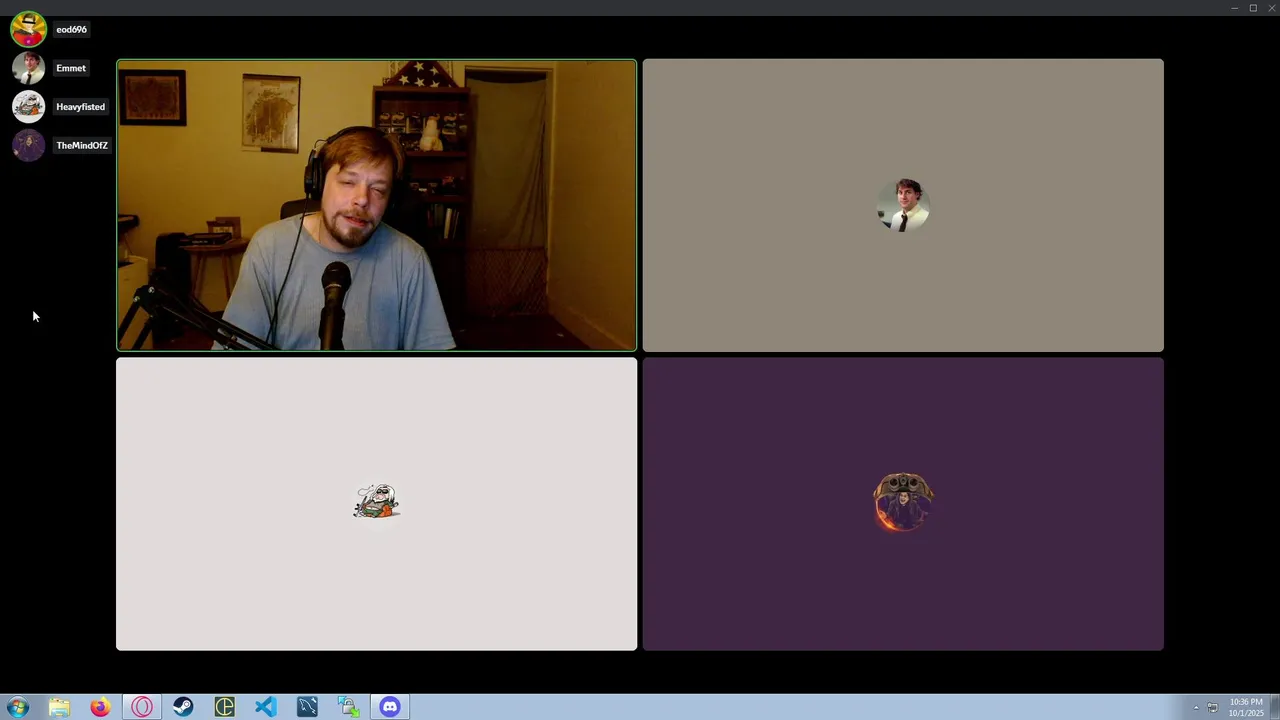Click Heavyfisted's avatar in participant list

pos(28,107)
